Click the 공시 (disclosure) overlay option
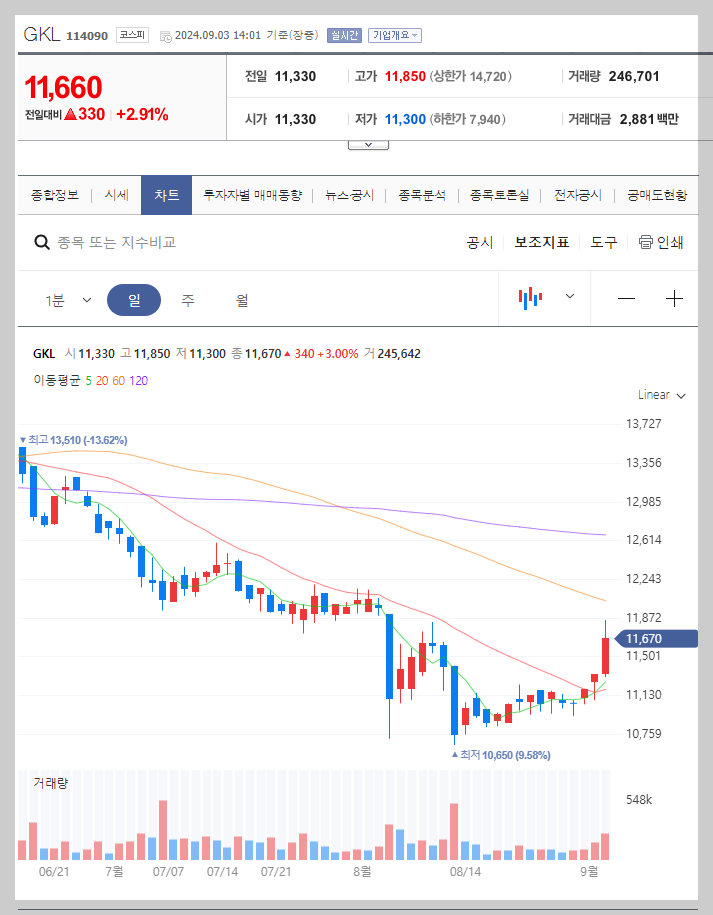 coord(480,242)
